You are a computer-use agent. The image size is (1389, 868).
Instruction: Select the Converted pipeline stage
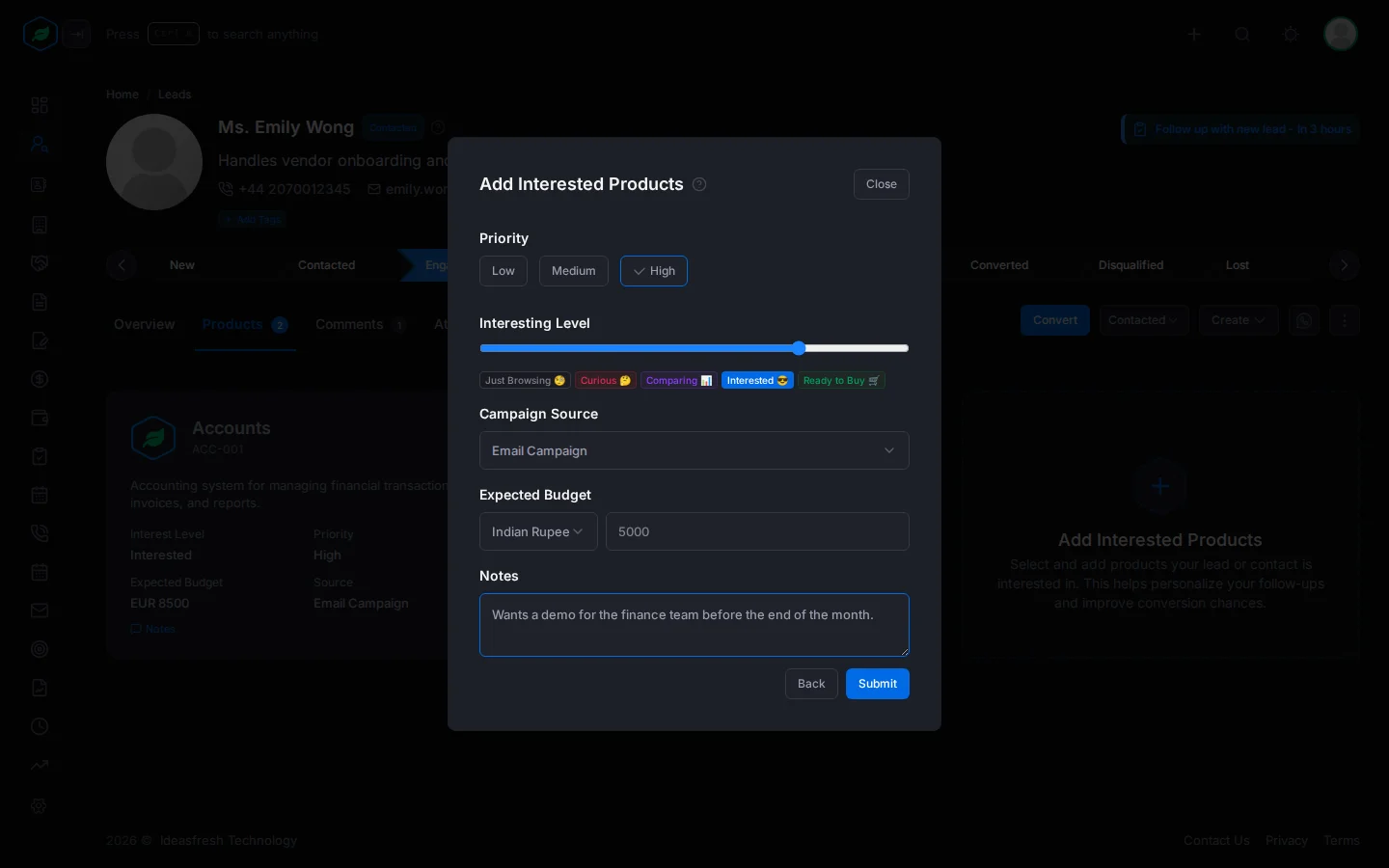(x=999, y=265)
